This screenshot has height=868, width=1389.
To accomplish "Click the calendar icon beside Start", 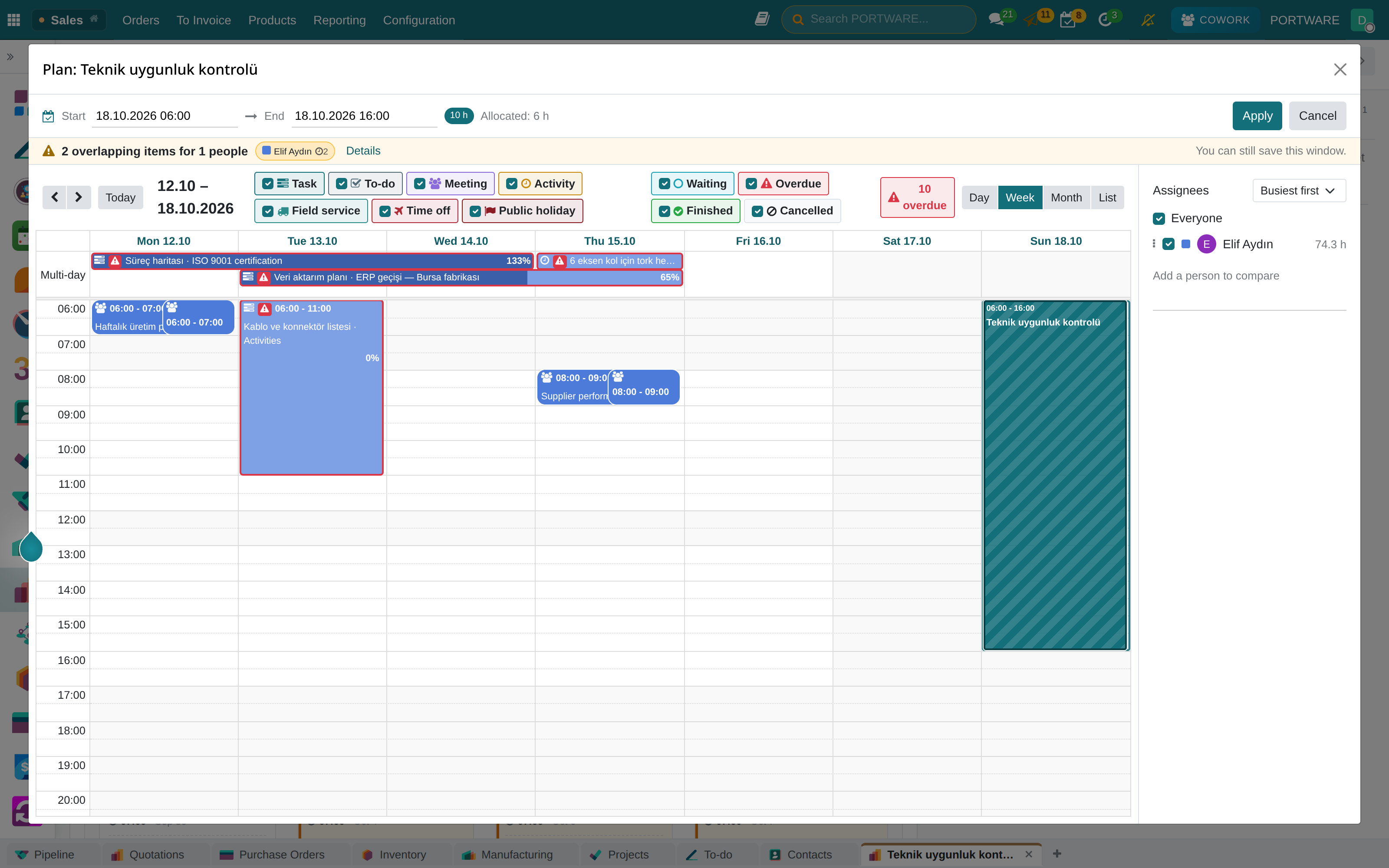I will click(x=48, y=117).
